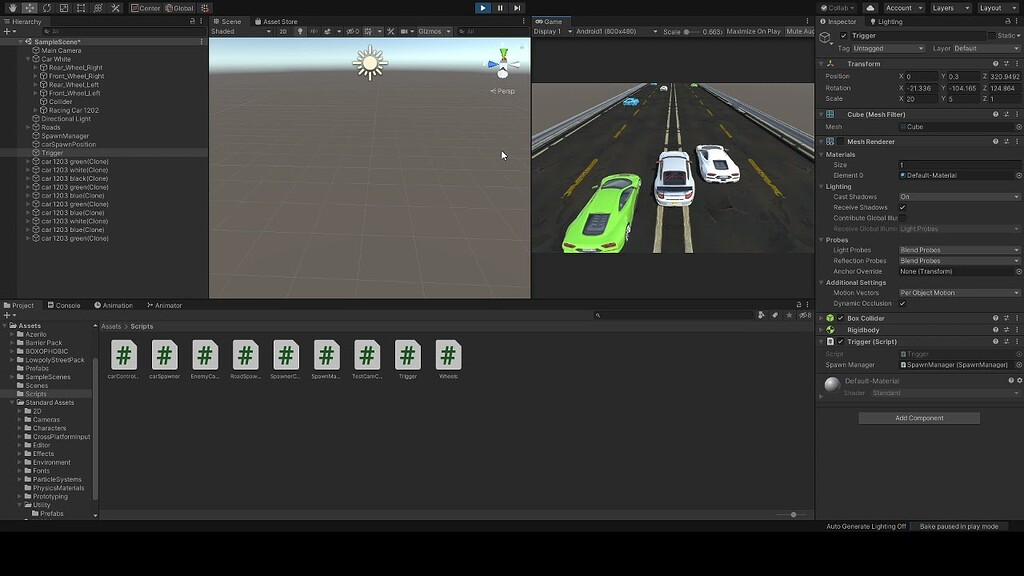Adjust the Game view Scale slider
The width and height of the screenshot is (1024, 576).
click(x=687, y=30)
